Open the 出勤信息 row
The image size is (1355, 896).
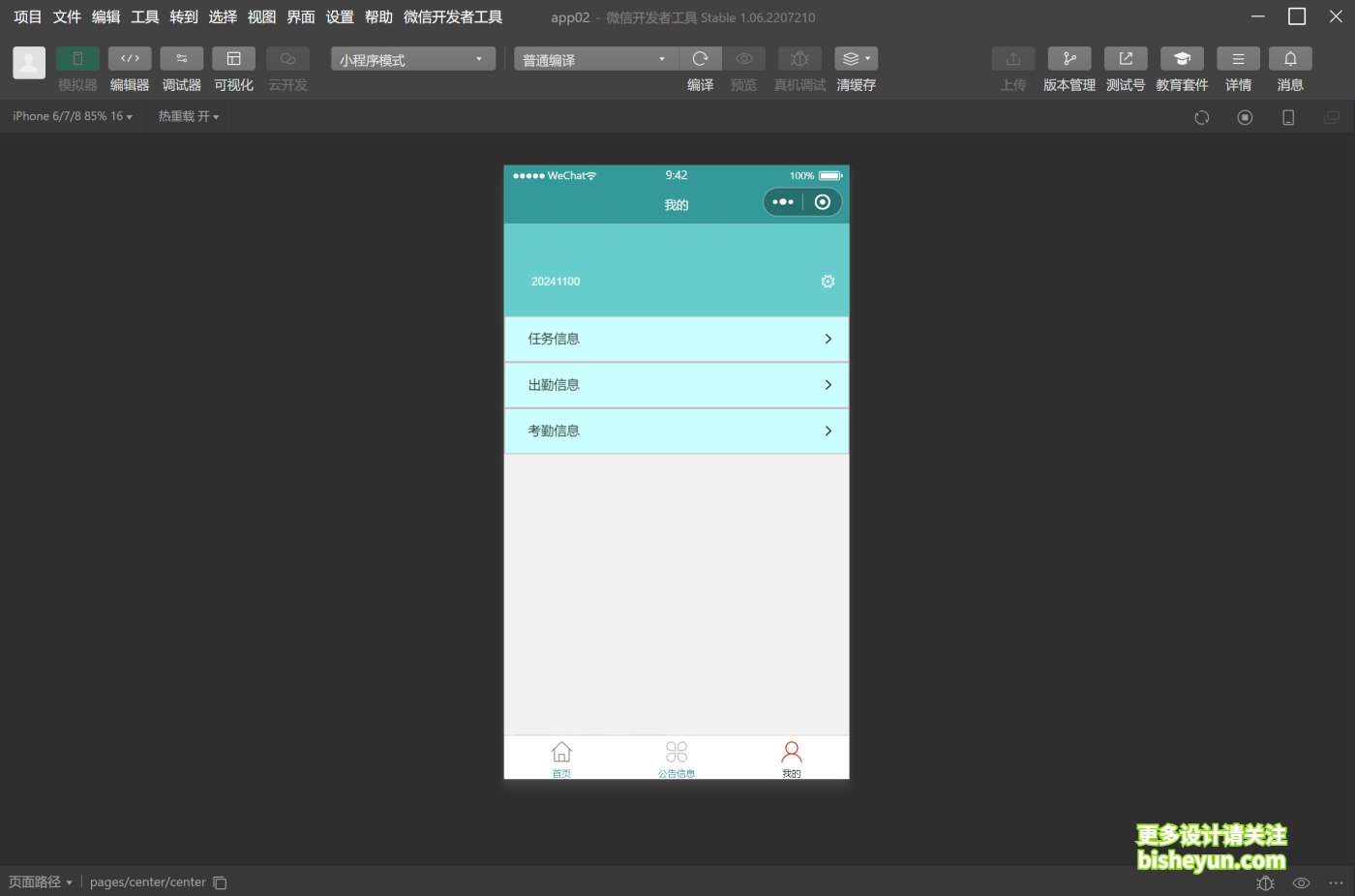(x=677, y=385)
